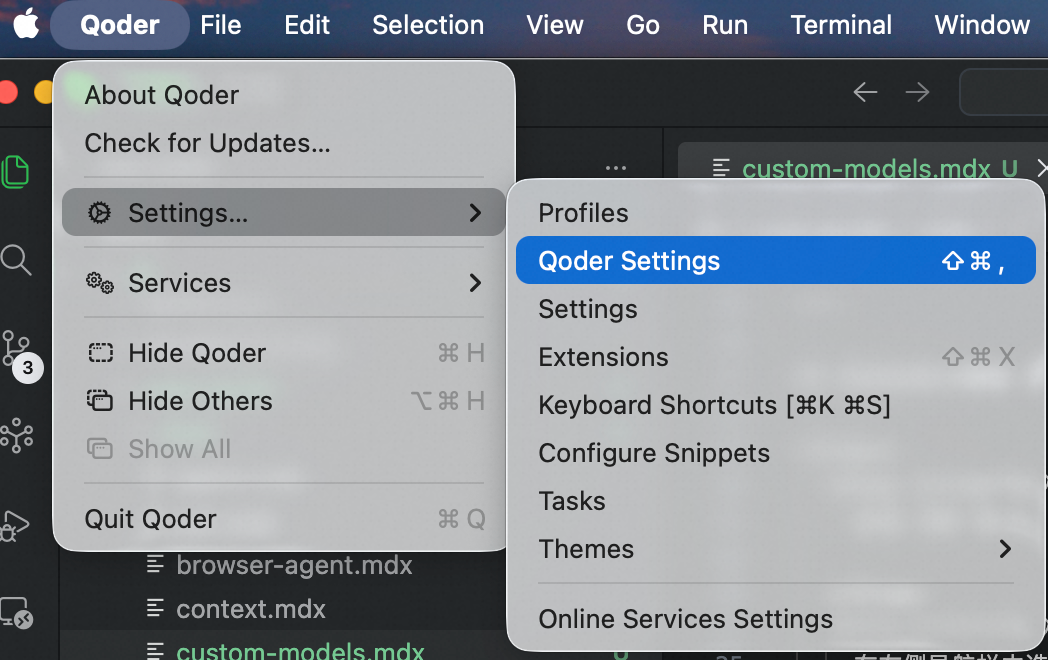This screenshot has width=1048, height=660.
Task: Click the navigate back arrow
Action: (864, 91)
